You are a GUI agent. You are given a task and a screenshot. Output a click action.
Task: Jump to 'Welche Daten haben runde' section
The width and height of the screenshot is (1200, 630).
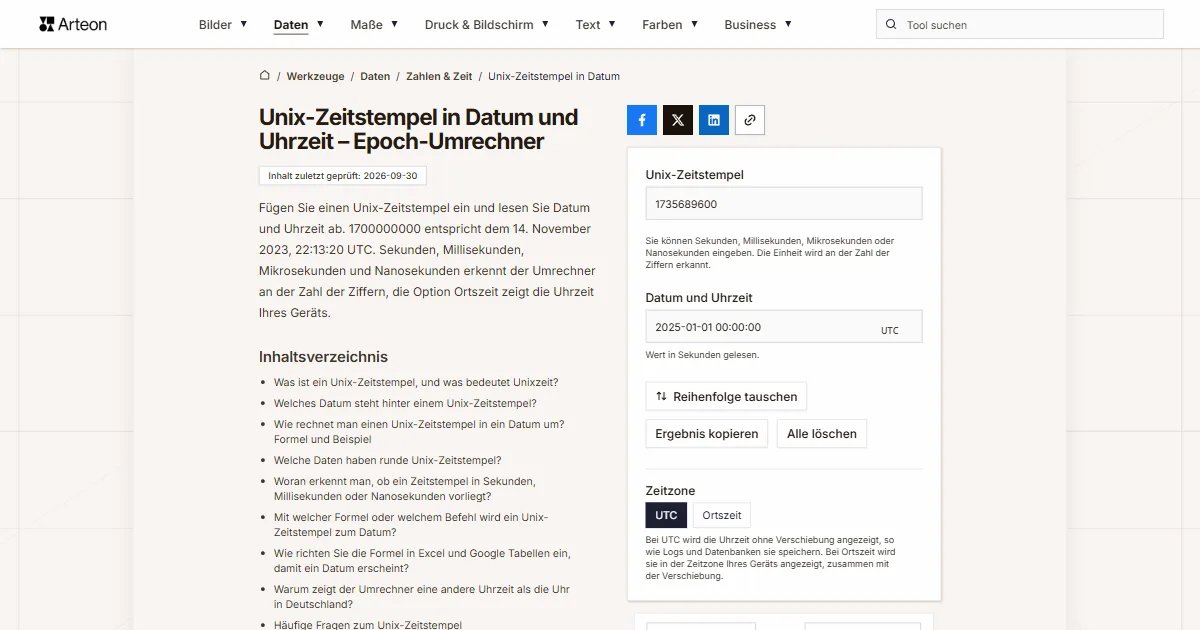point(388,460)
